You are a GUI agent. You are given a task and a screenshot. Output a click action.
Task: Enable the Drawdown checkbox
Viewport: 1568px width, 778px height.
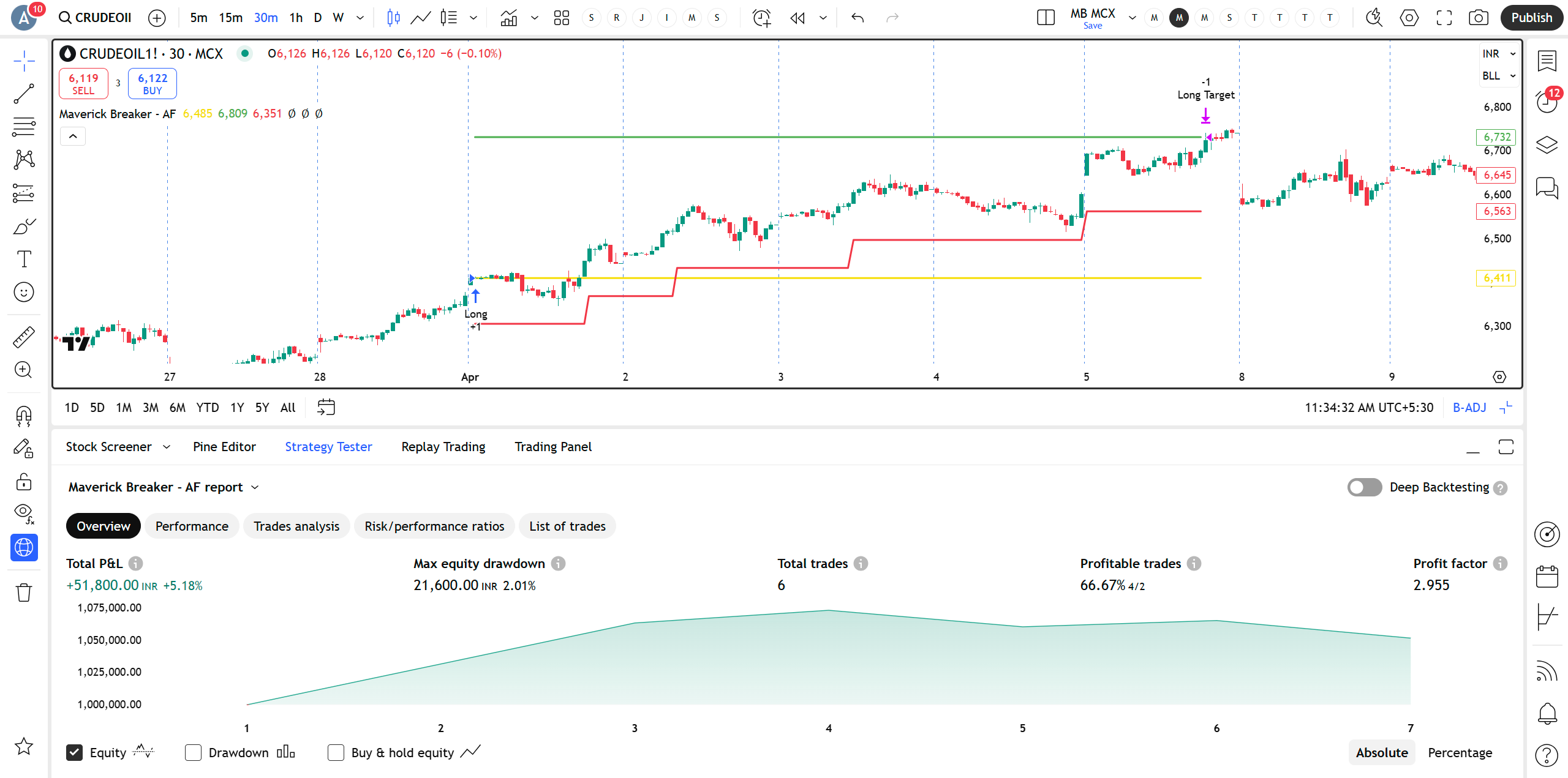[x=193, y=752]
